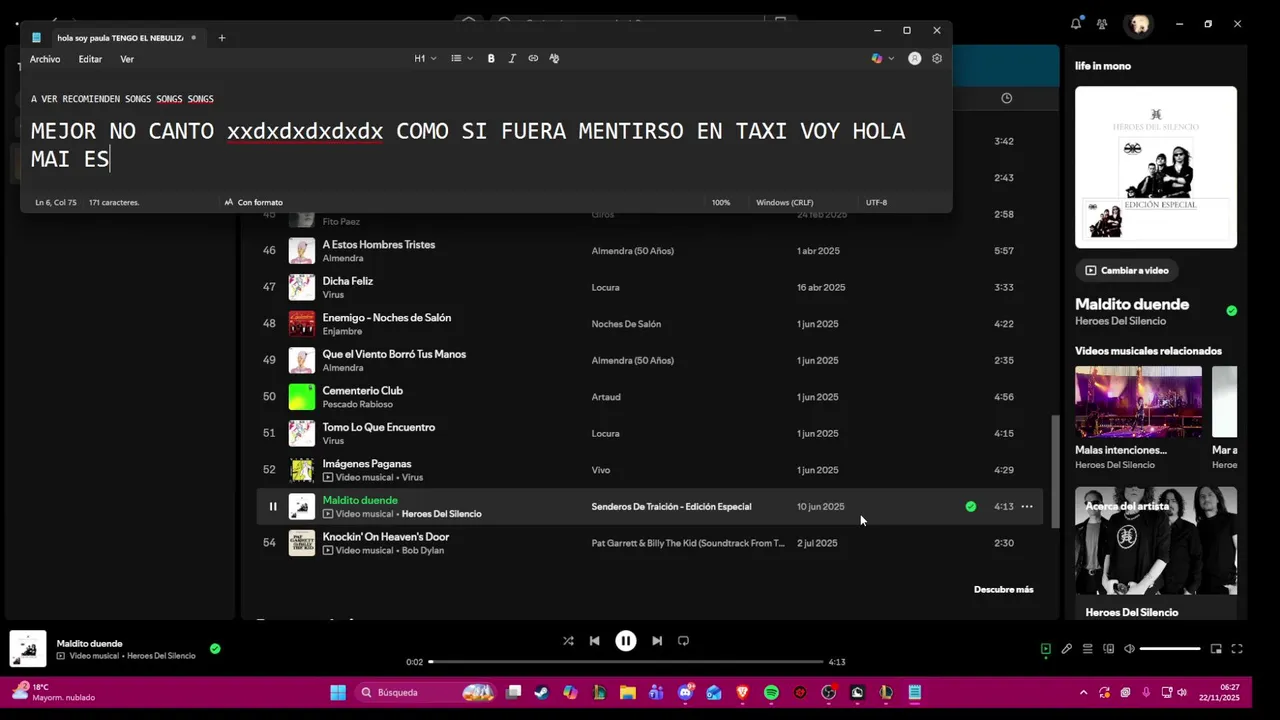Toggle saved checkmark on Maldito duende row

(970, 507)
